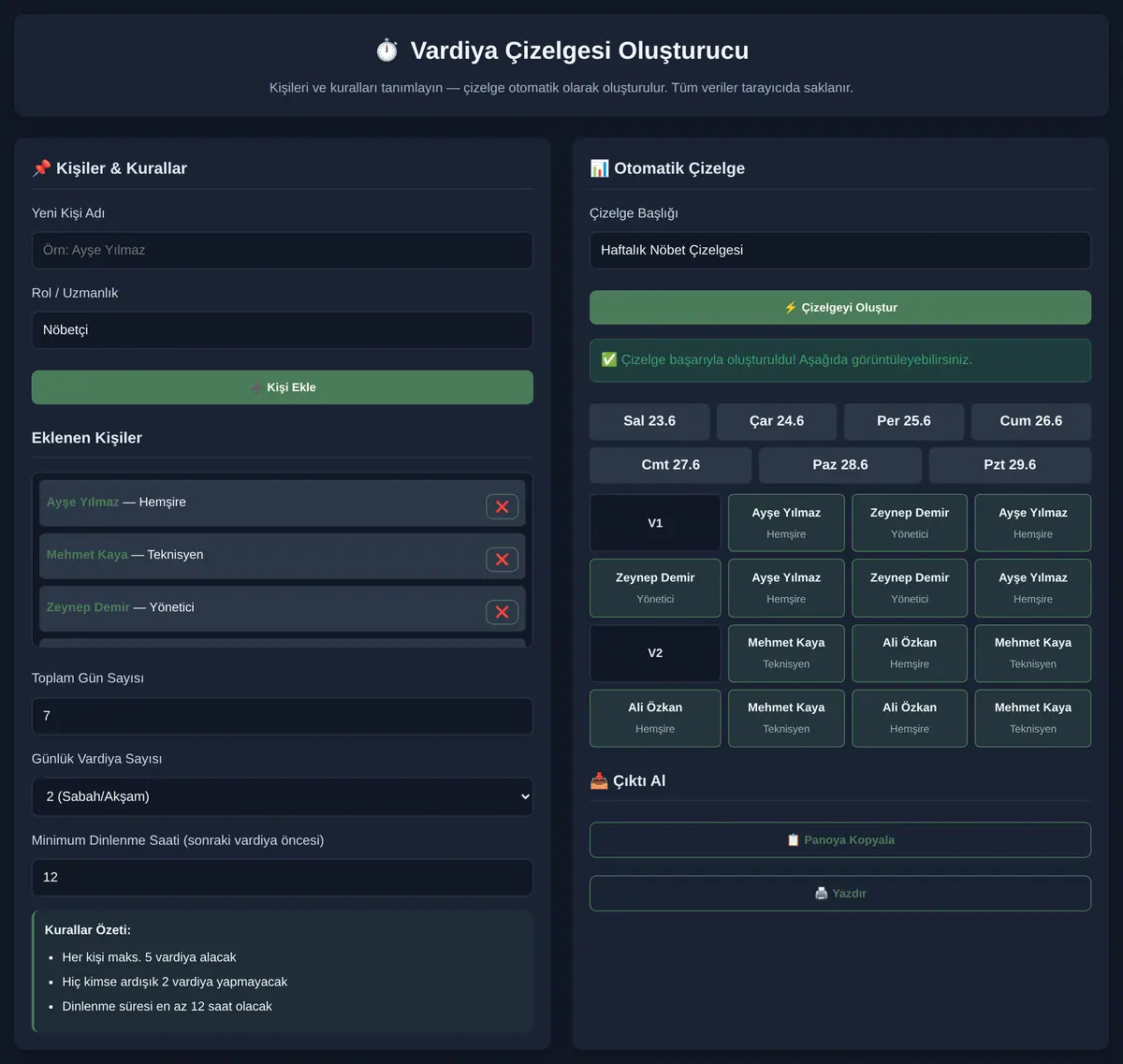This screenshot has width=1123, height=1064.
Task: Click the "Zeynep Demir — Yönetici" list row
Action: point(283,608)
